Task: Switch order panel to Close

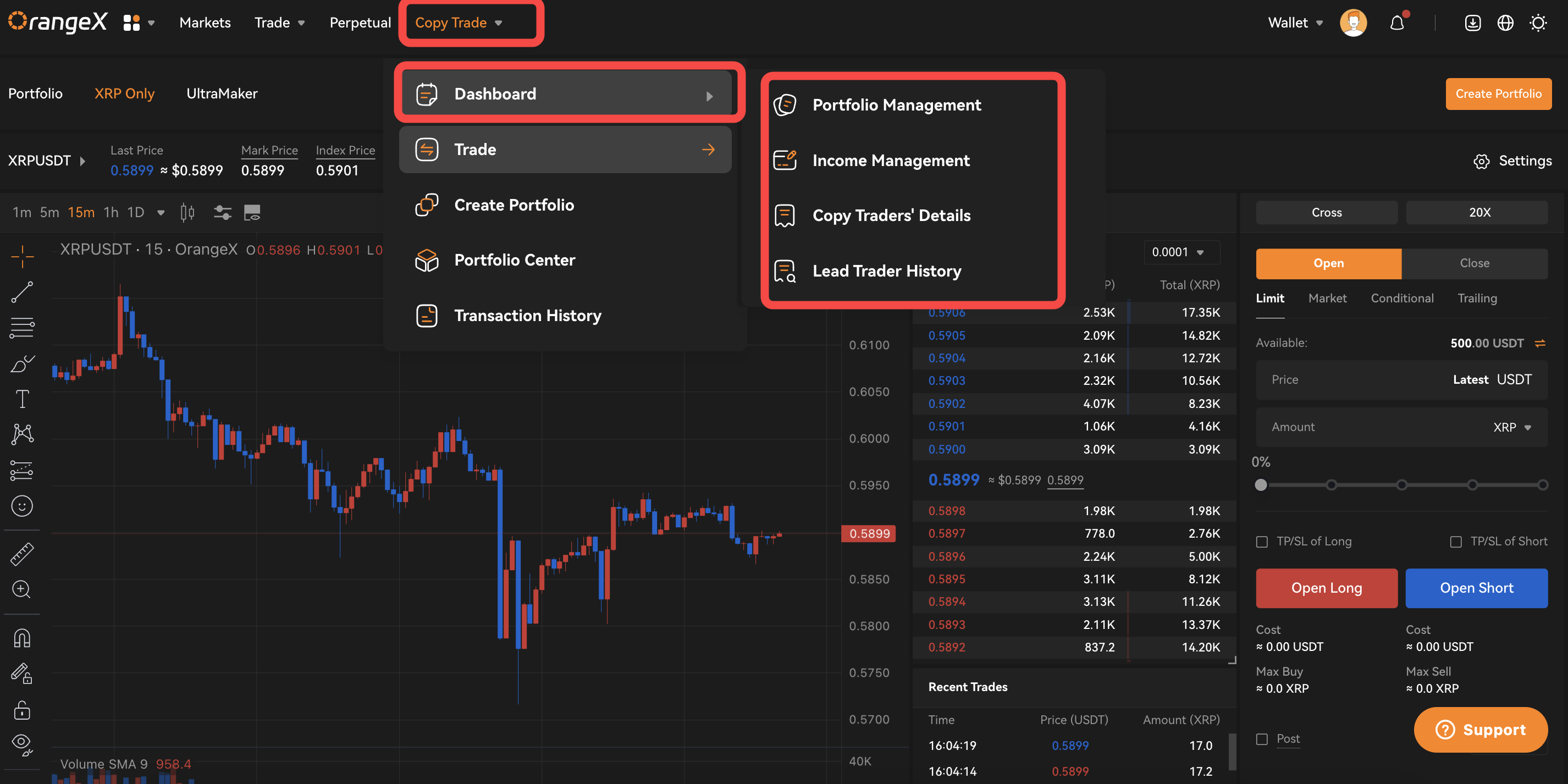Action: [x=1475, y=263]
